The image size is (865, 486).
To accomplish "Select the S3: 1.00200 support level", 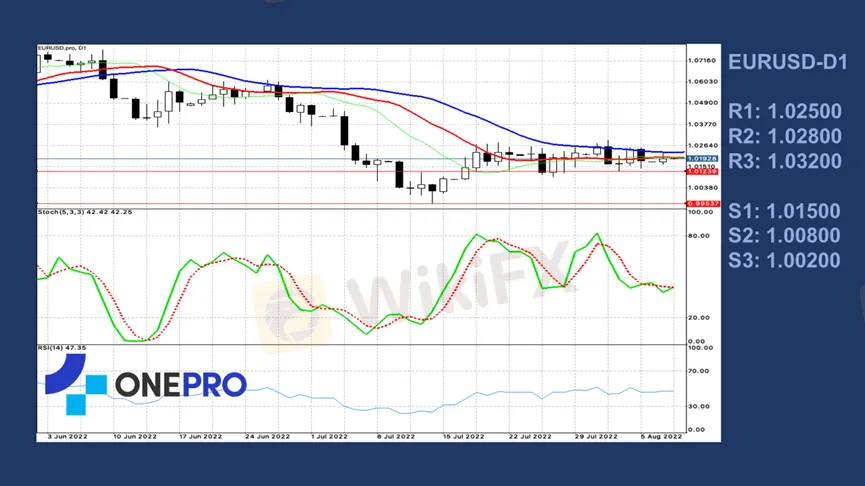I will pyautogui.click(x=784, y=260).
